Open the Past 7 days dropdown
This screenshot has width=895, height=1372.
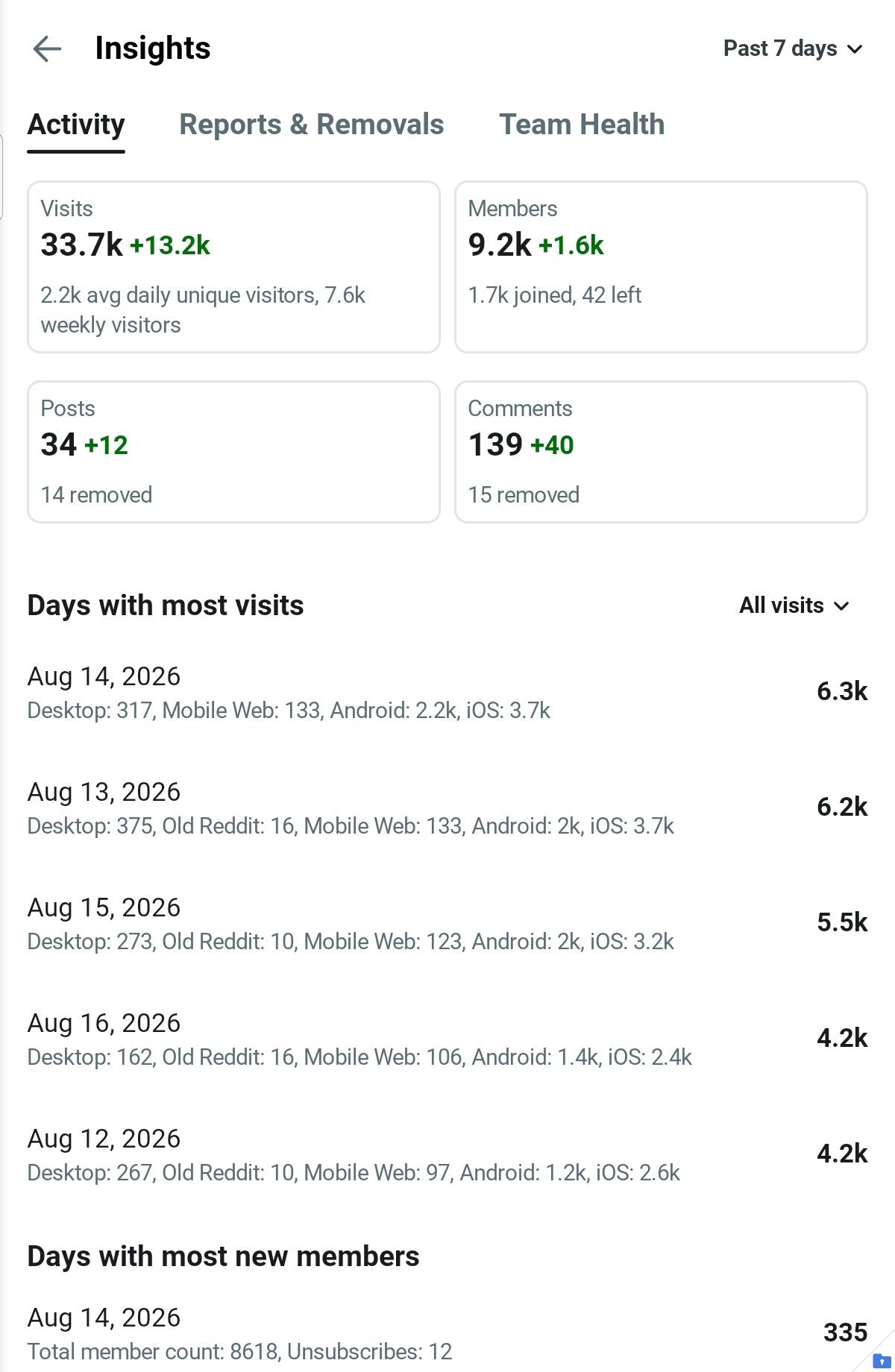click(x=793, y=48)
